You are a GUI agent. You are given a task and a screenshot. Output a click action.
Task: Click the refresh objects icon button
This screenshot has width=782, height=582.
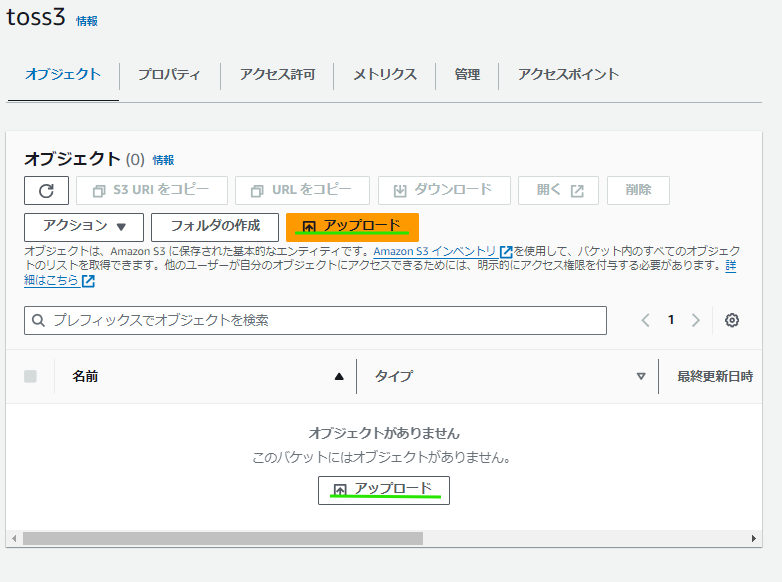click(46, 191)
